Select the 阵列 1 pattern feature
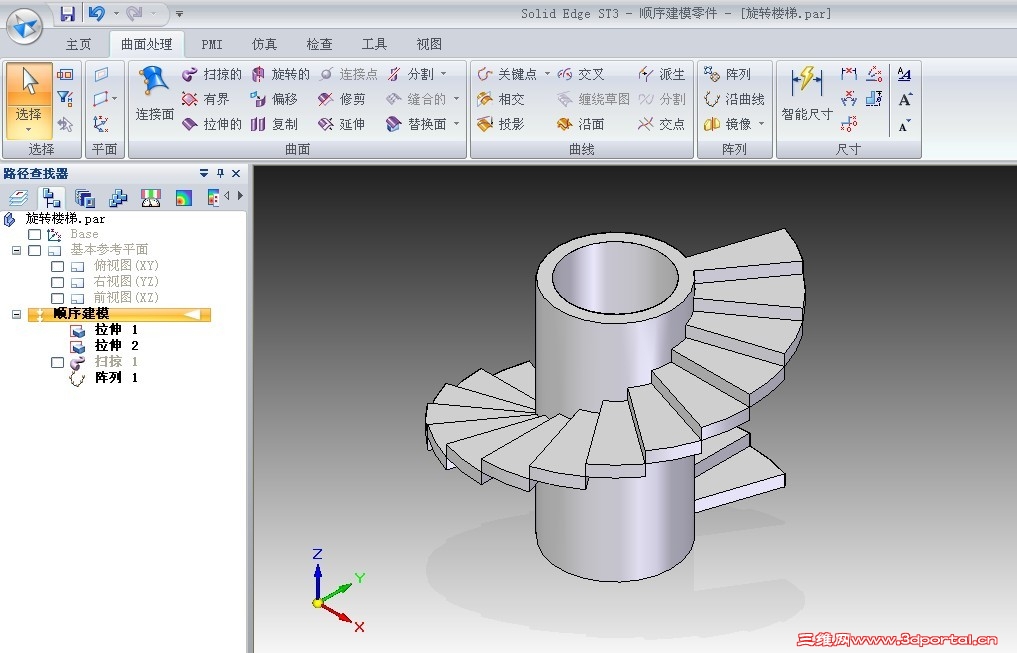 tap(106, 377)
